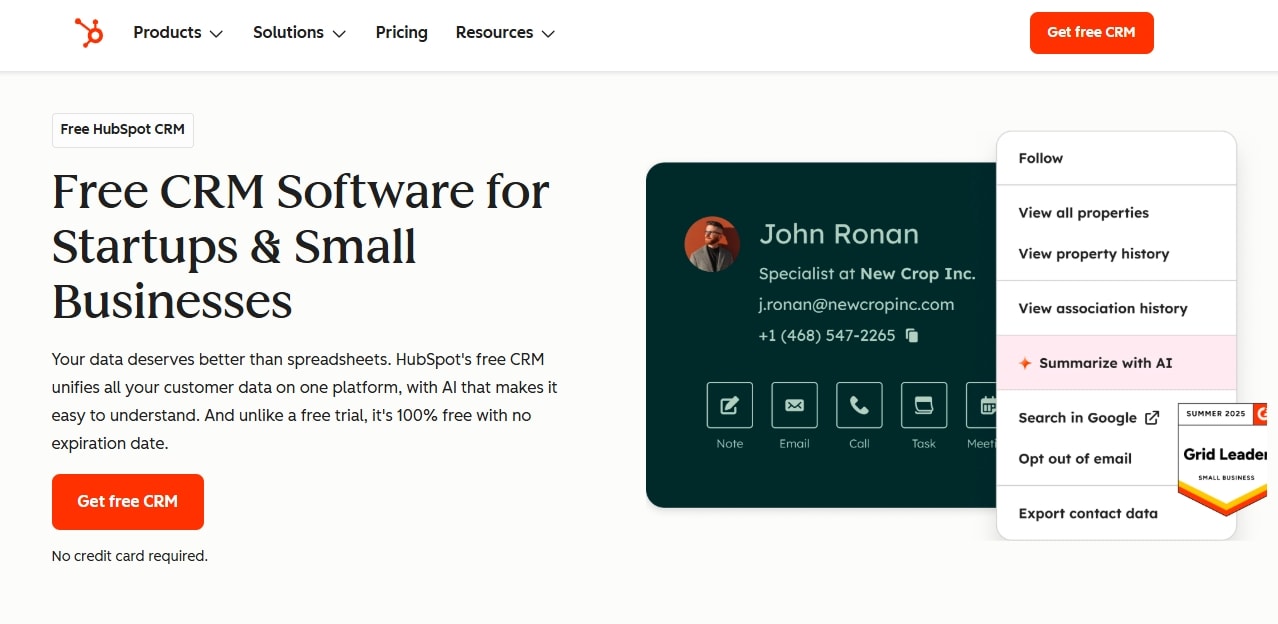Image resolution: width=1278 pixels, height=624 pixels.
Task: Open the Note icon on contact card
Action: click(x=730, y=405)
